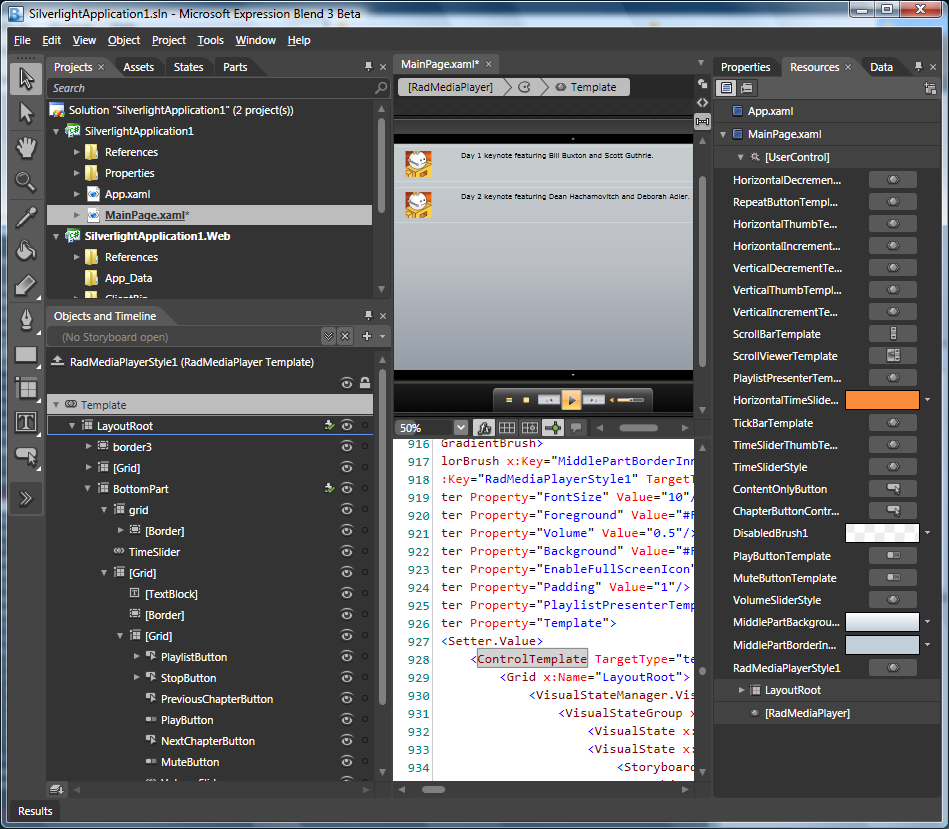The width and height of the screenshot is (949, 829).
Task: Open the Object menu
Action: click(123, 40)
